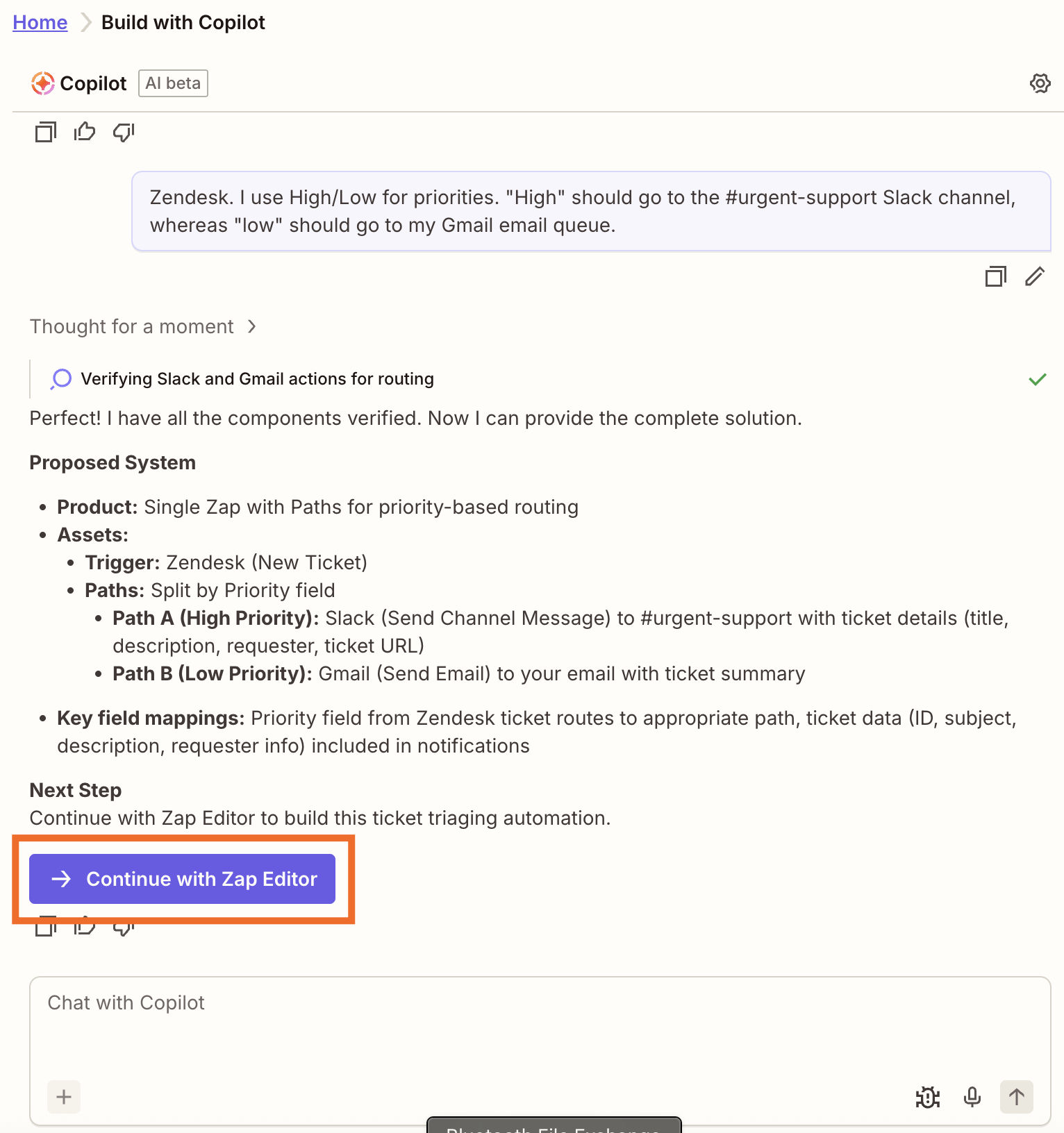Copy the earlier response at top

(46, 132)
